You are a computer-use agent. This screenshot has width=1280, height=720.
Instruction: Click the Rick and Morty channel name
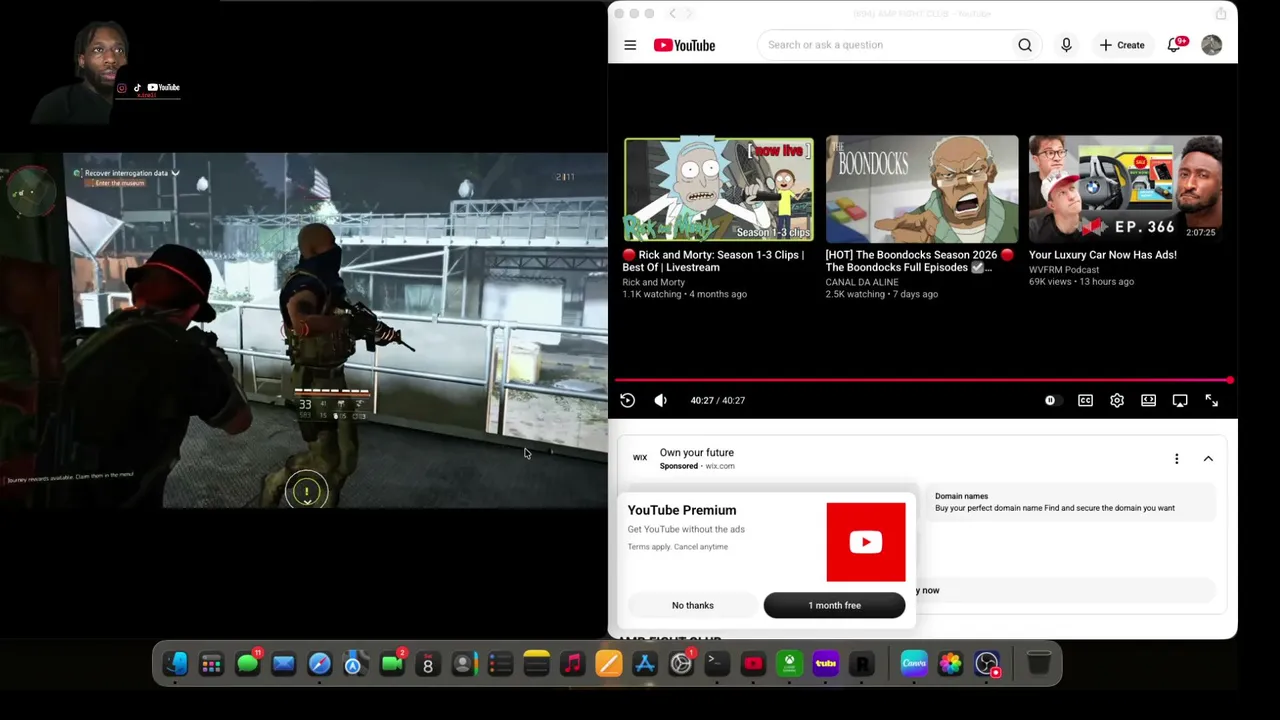pyautogui.click(x=653, y=282)
